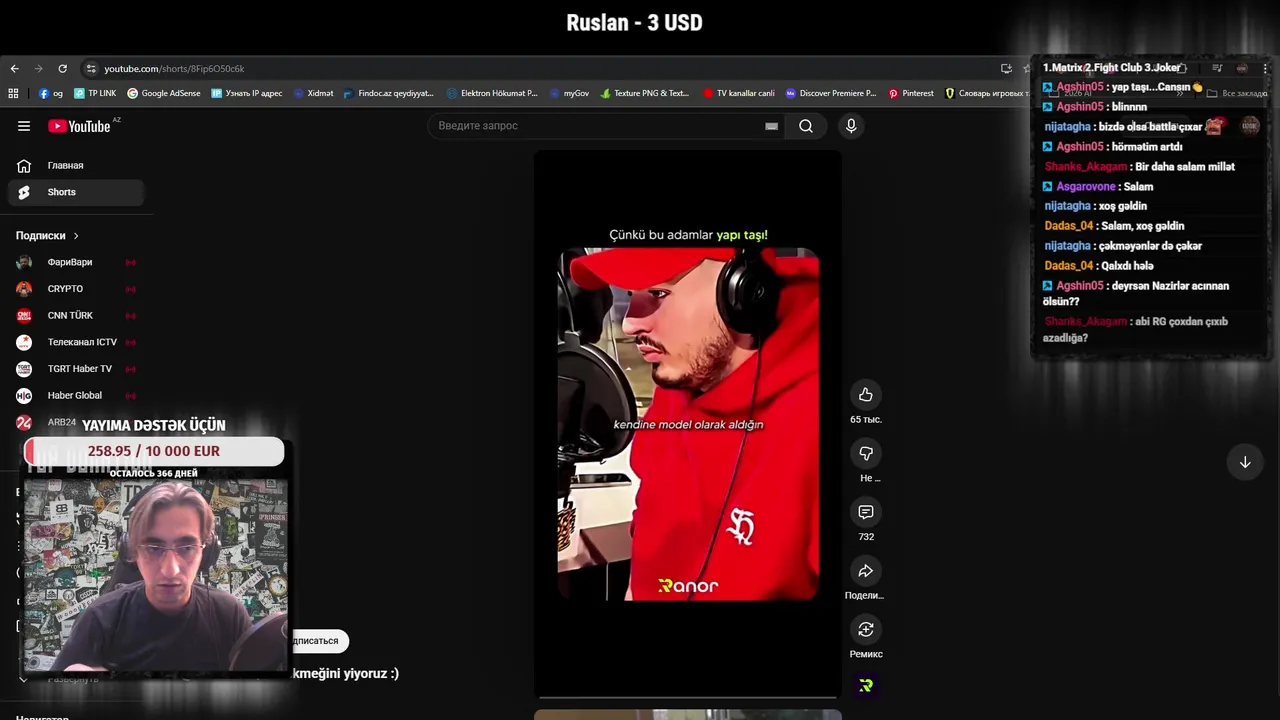This screenshot has height=720, width=1280.
Task: Click the ФариВари channel avatar
Action: (24, 262)
